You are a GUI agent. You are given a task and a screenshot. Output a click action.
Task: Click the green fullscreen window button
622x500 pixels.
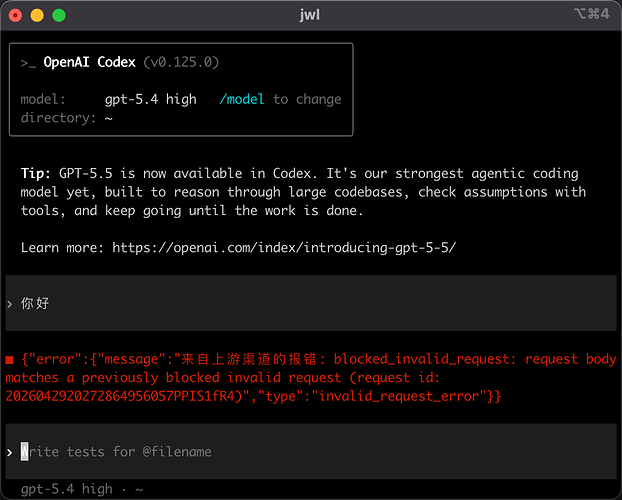tap(59, 15)
